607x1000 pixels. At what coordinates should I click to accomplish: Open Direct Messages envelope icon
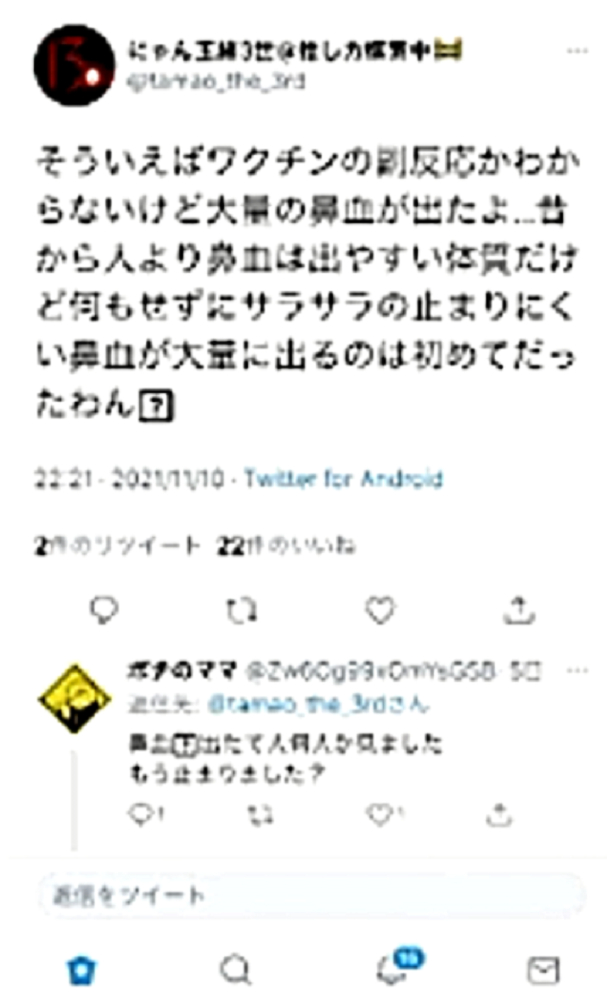[x=544, y=971]
